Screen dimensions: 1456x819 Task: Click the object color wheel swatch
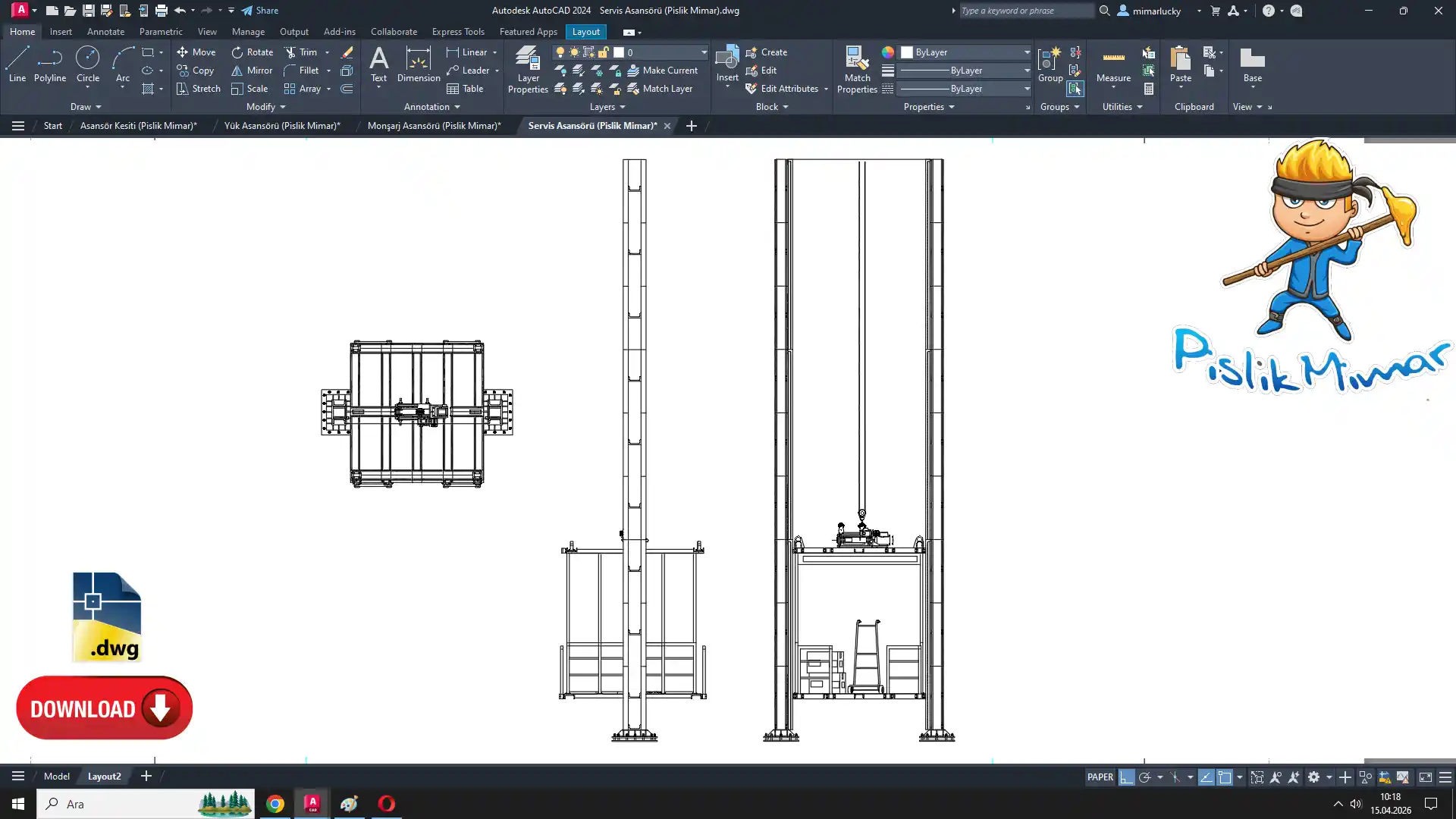click(887, 52)
